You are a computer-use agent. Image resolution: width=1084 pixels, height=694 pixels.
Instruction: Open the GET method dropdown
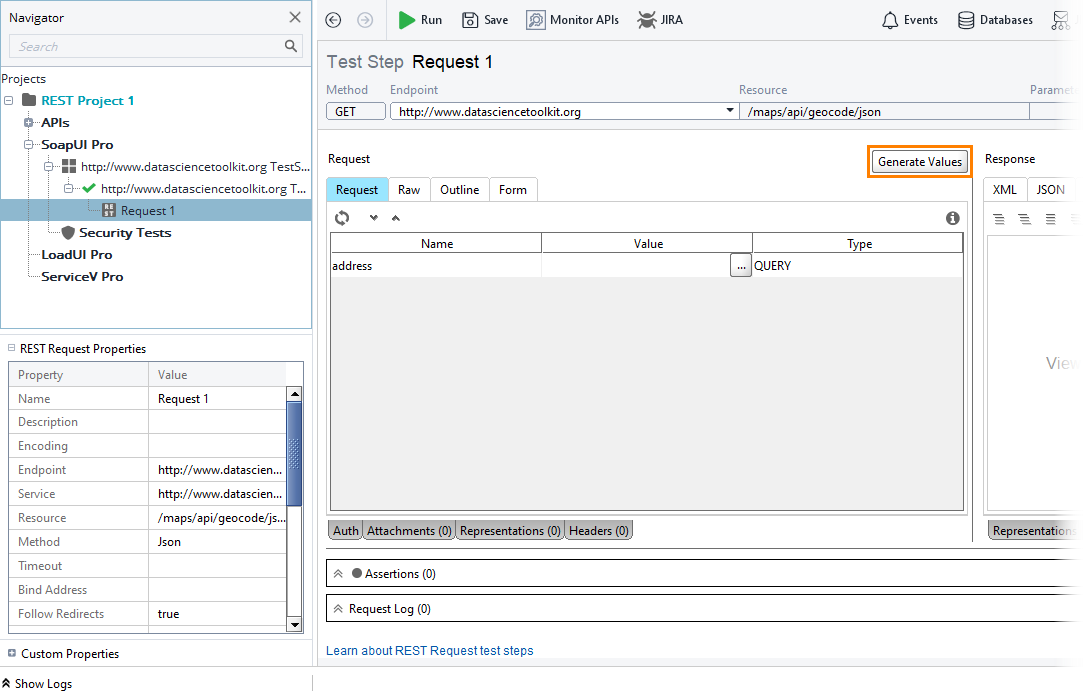point(356,111)
